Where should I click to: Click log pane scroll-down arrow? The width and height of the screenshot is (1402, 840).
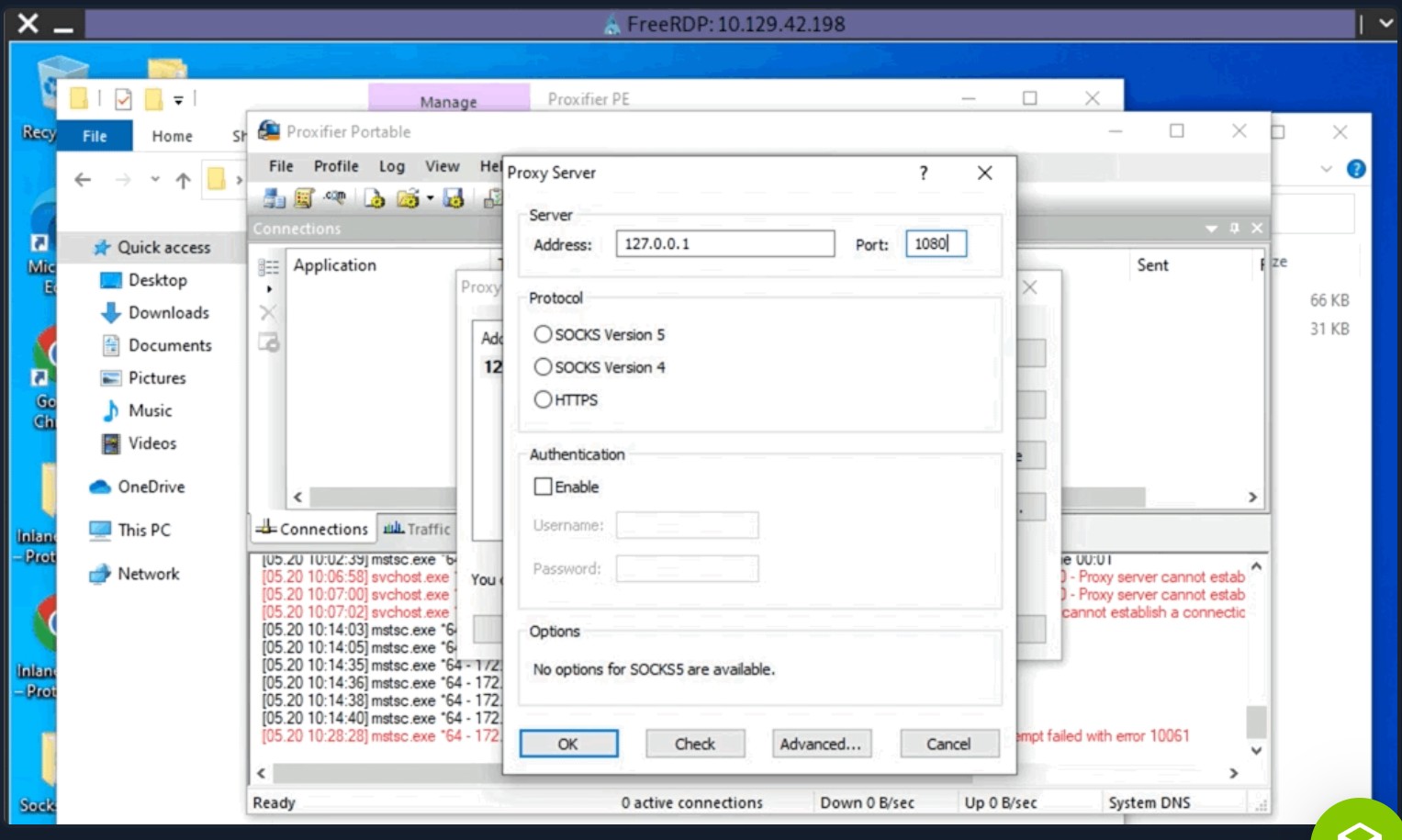coord(1256,751)
